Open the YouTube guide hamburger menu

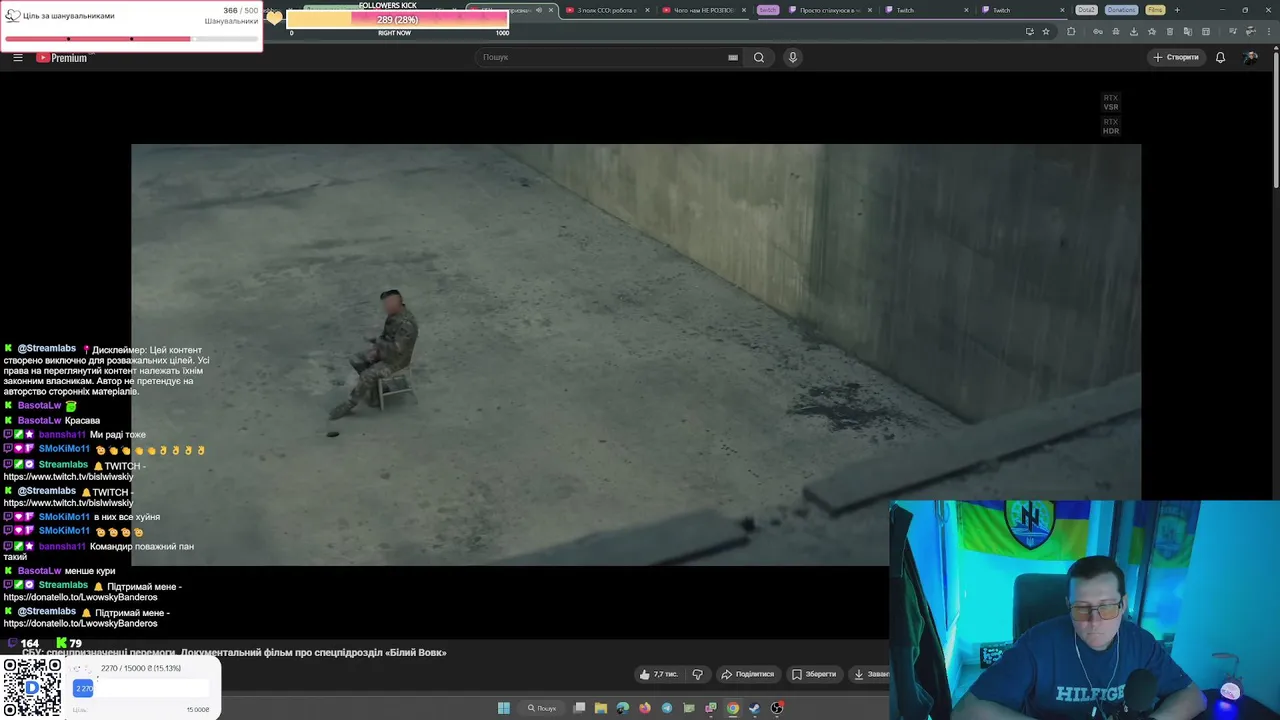pyautogui.click(x=17, y=57)
